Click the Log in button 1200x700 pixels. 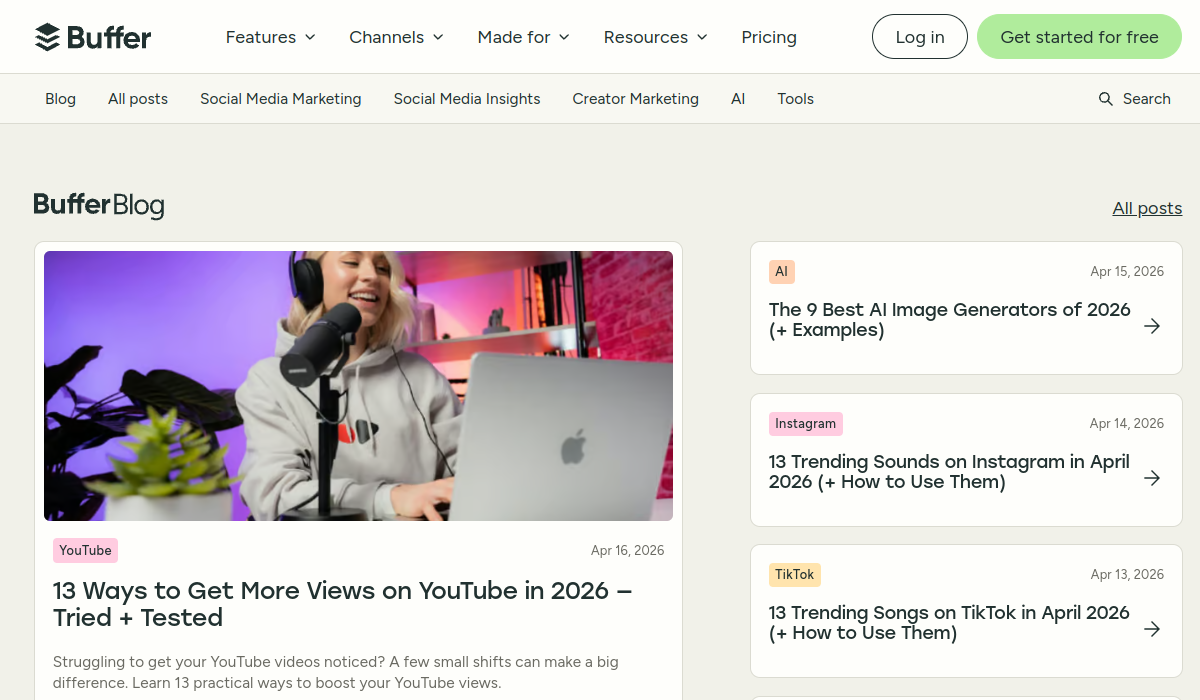coord(919,36)
